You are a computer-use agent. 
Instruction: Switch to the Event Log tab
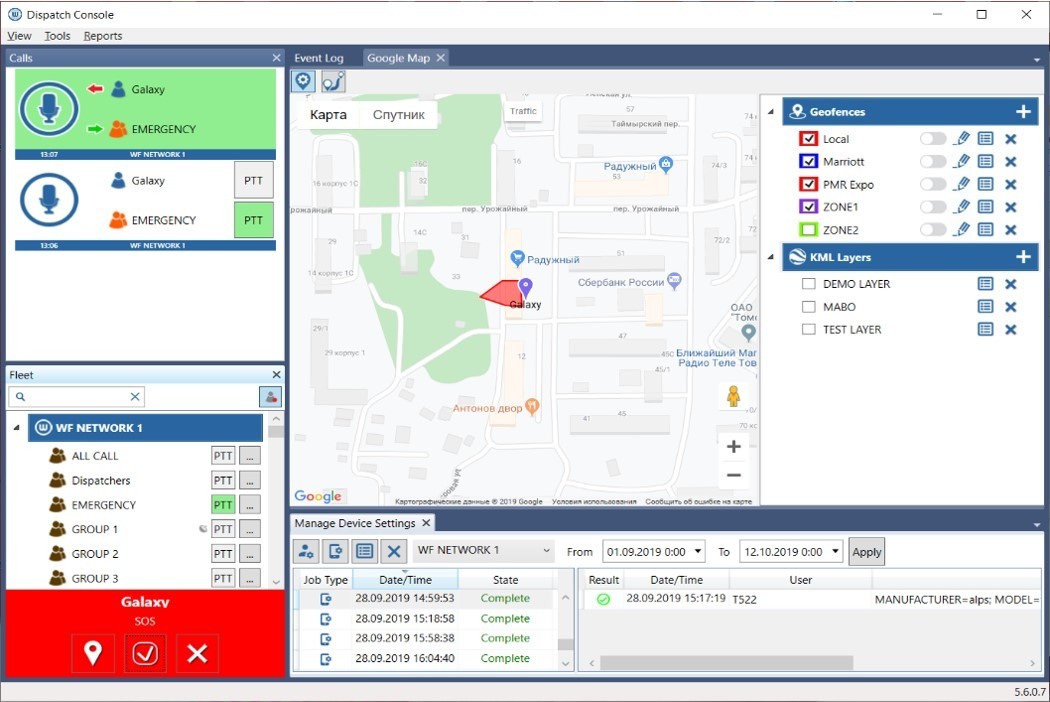pyautogui.click(x=319, y=58)
